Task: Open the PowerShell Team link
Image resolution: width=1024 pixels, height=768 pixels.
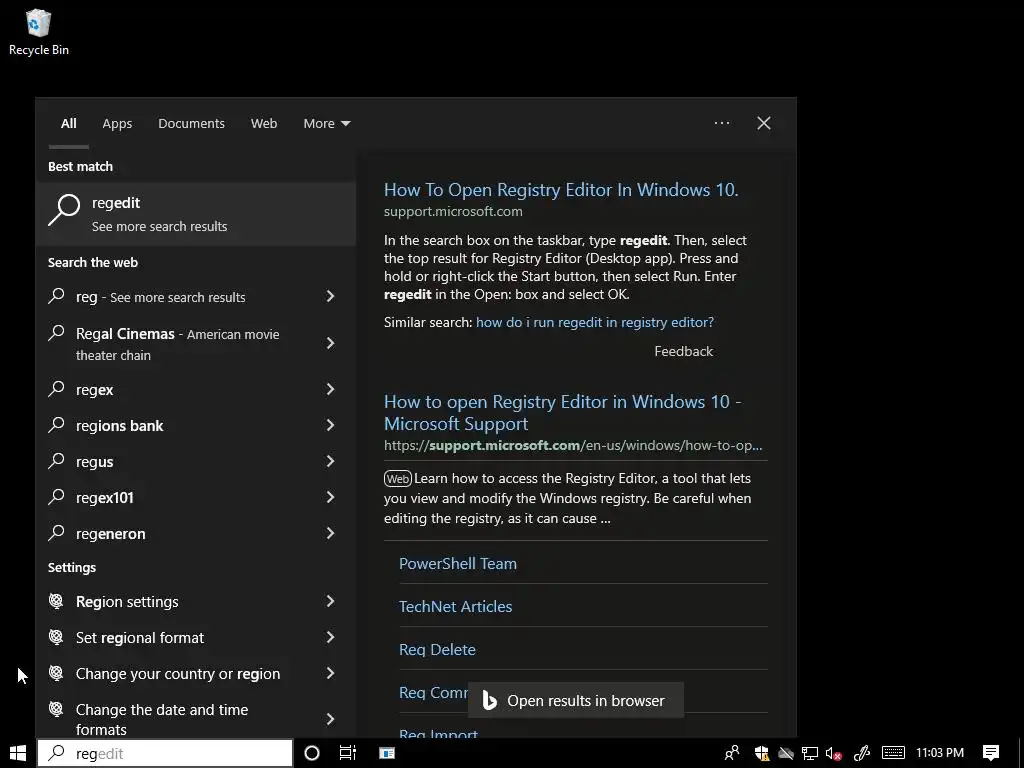Action: pos(458,564)
